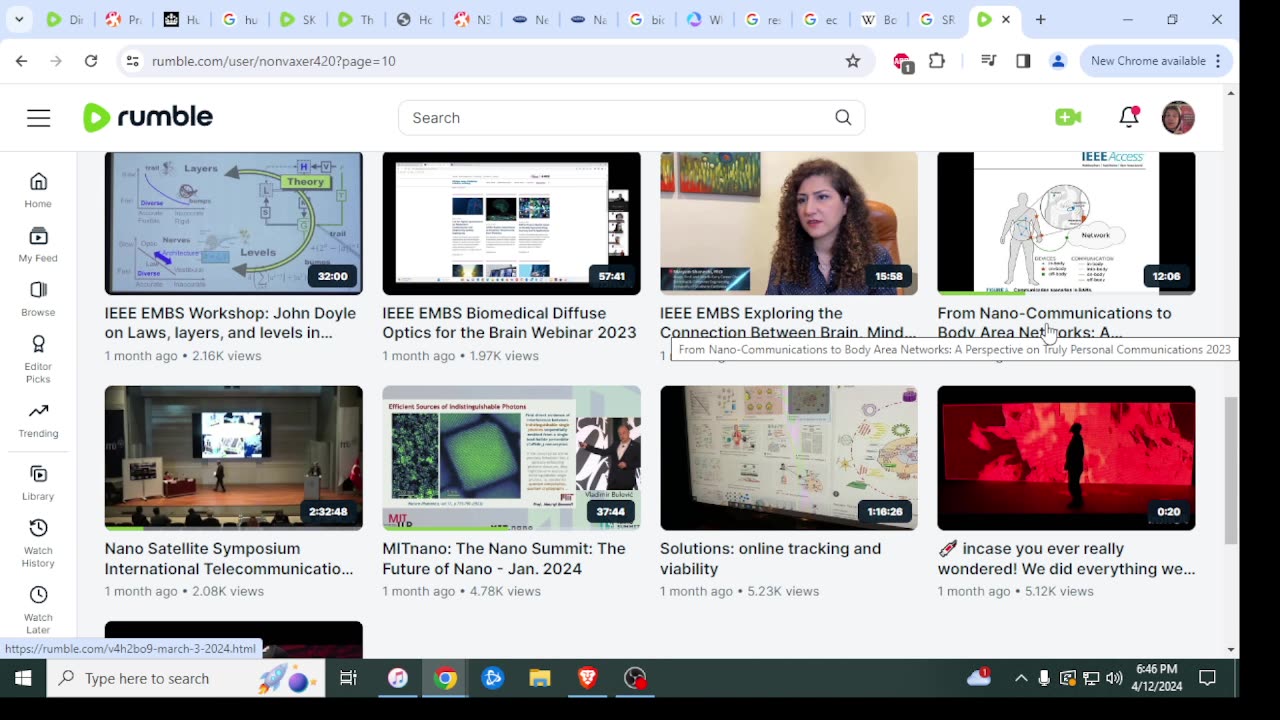Open the Windows Start menu
Image resolution: width=1280 pixels, height=720 pixels.
pyautogui.click(x=23, y=678)
